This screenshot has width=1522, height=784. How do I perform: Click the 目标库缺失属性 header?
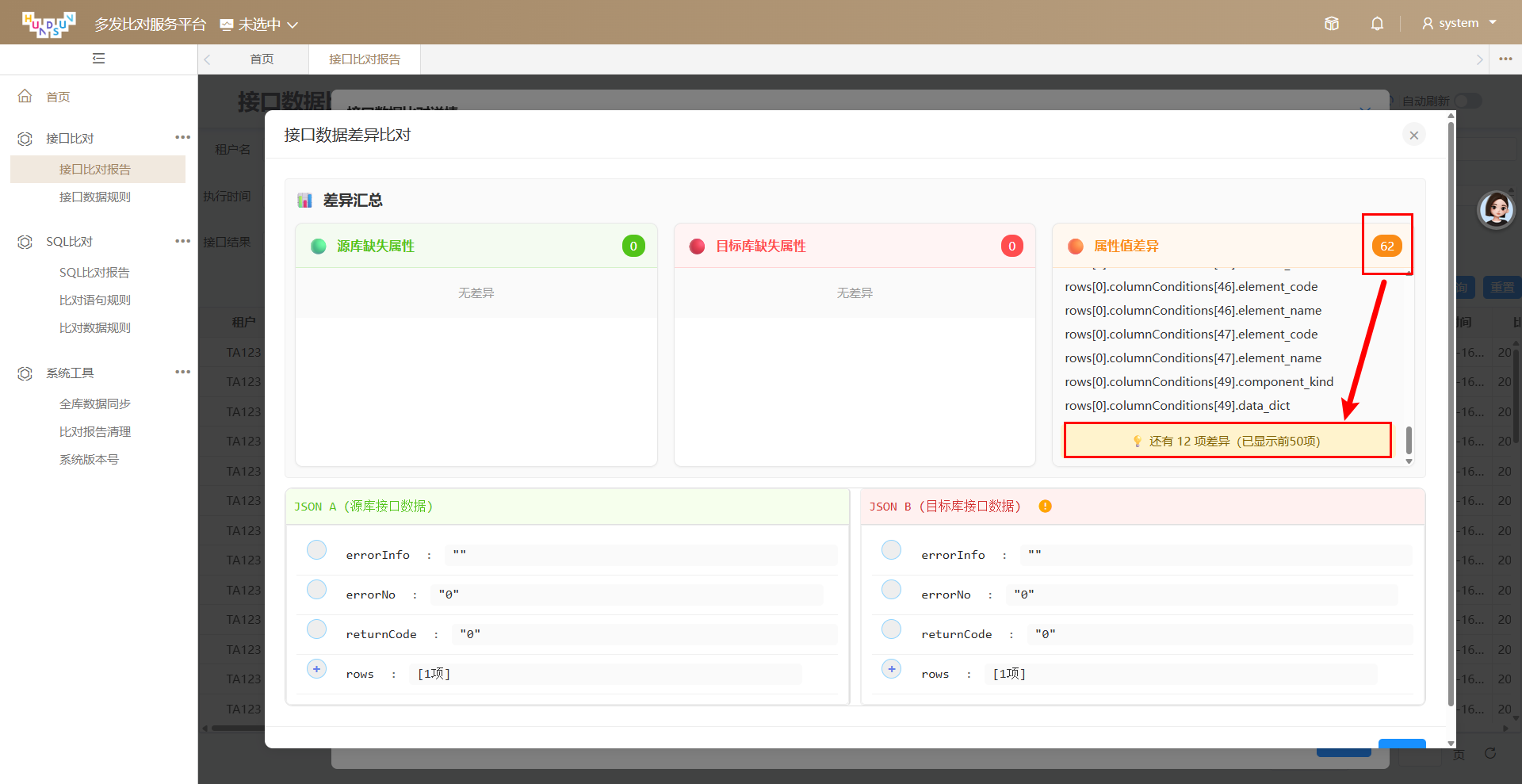click(855, 246)
